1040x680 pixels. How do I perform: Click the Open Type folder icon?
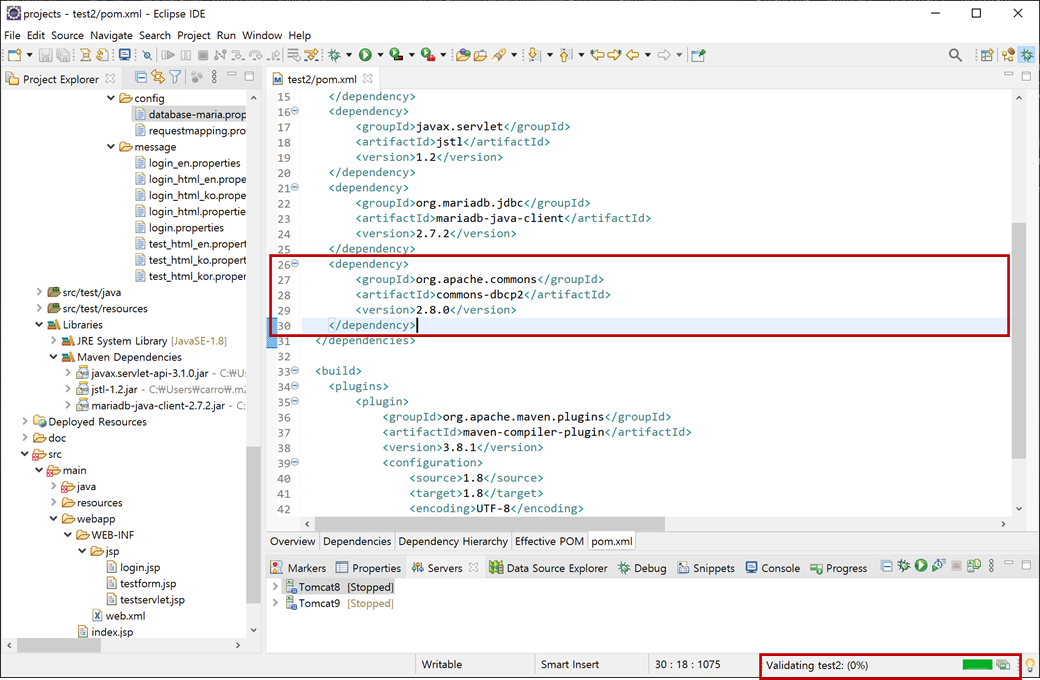coord(463,55)
